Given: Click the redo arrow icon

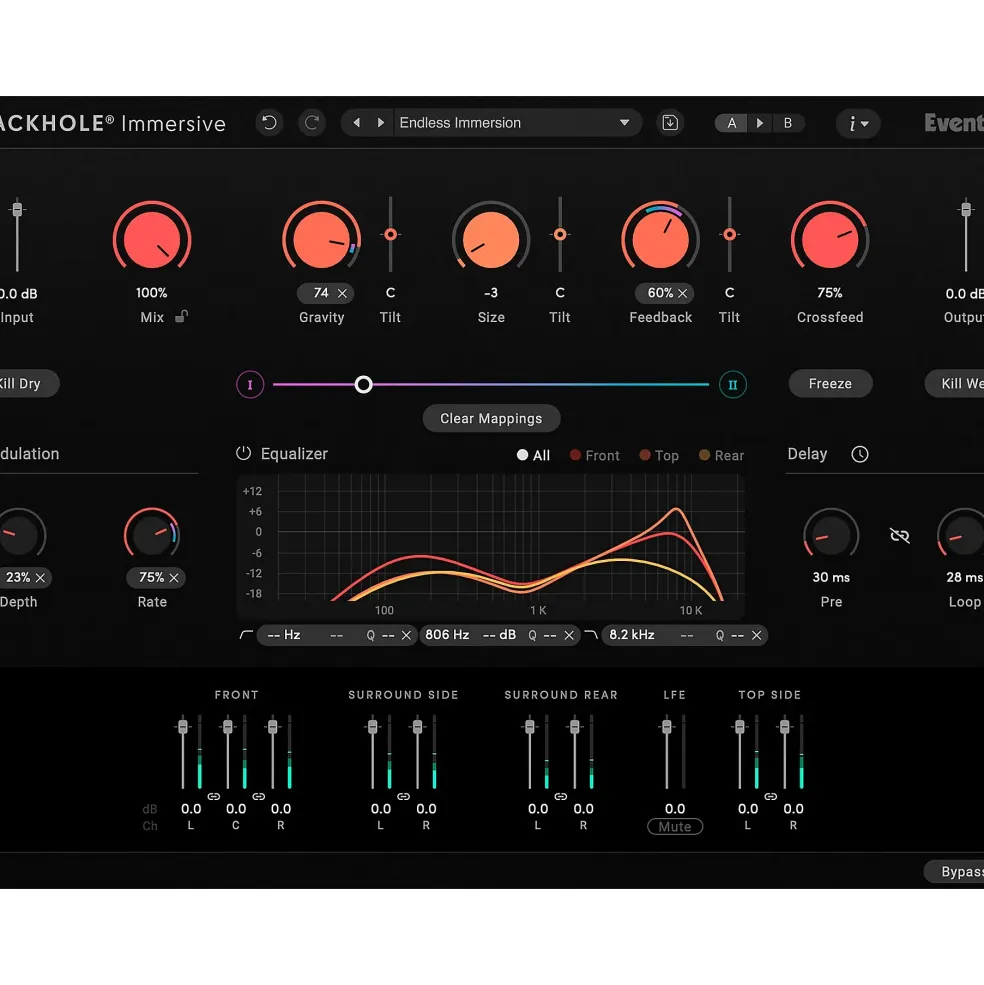Looking at the screenshot, I should tap(312, 122).
